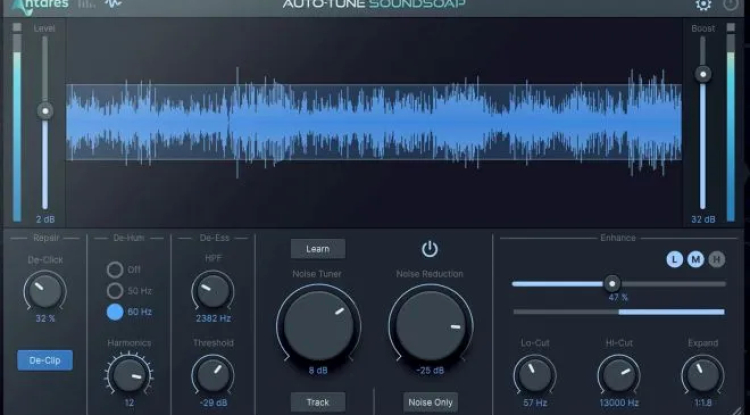Click the Harmonics knob
Viewport: 750px width, 415px height.
click(129, 375)
